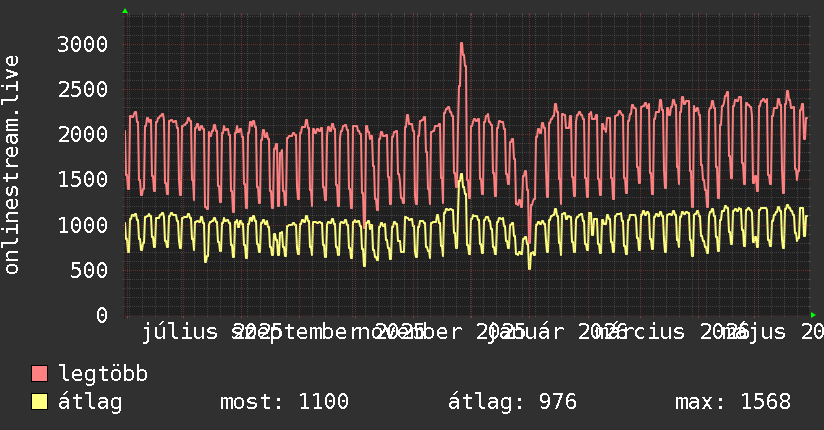Click the pink line's 3000 peak spike
This screenshot has height=430, width=824.
click(x=461, y=44)
